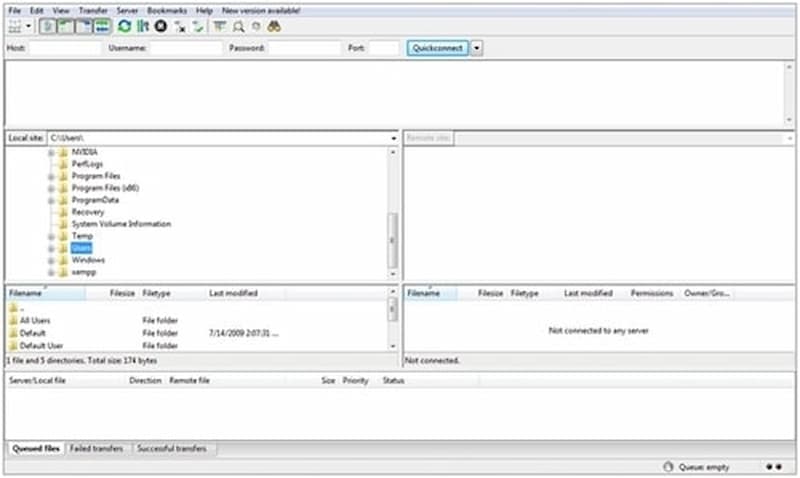
Task: Open the Help menu
Action: [204, 10]
